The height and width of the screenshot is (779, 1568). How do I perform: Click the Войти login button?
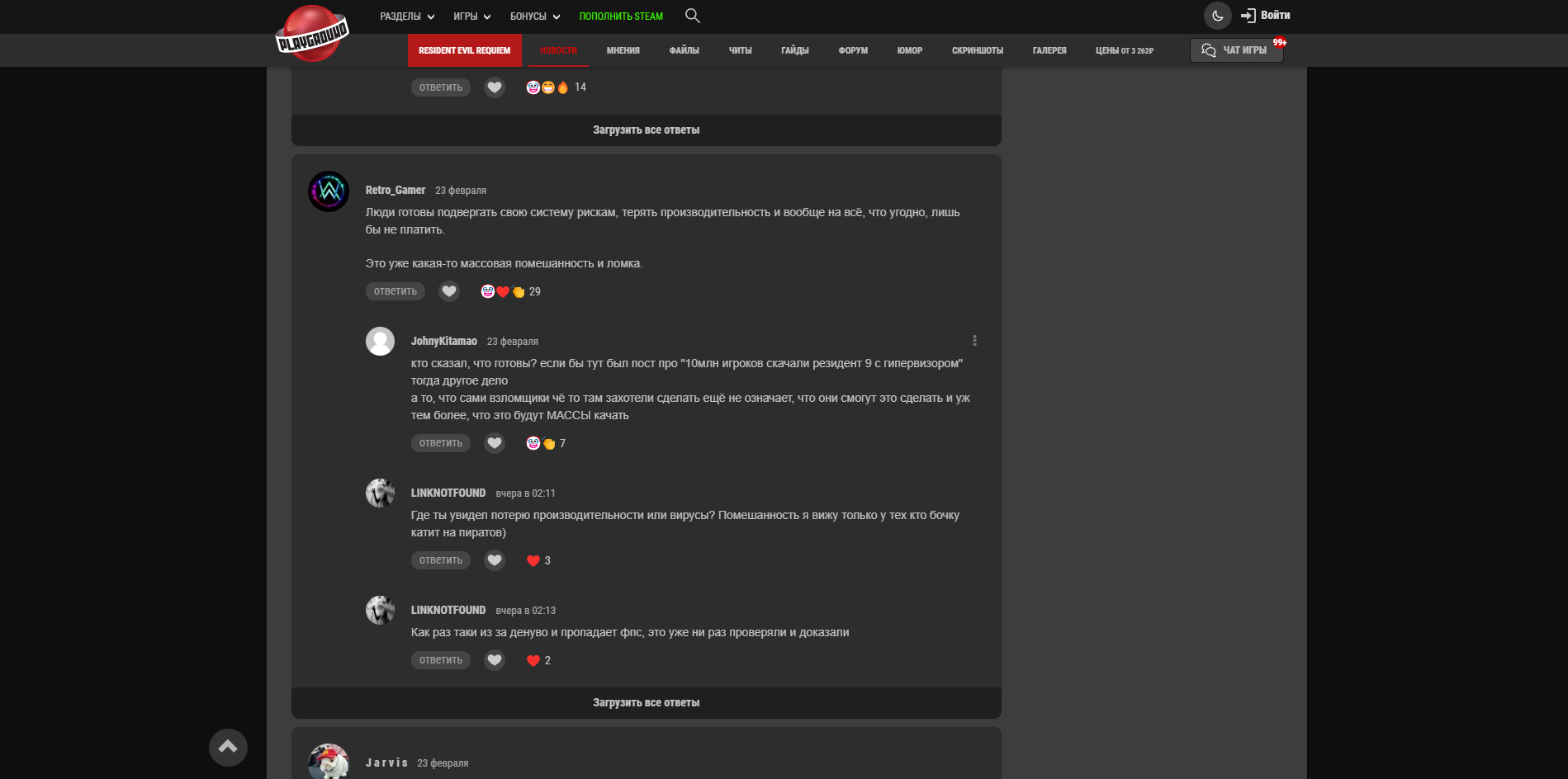pyautogui.click(x=1265, y=16)
